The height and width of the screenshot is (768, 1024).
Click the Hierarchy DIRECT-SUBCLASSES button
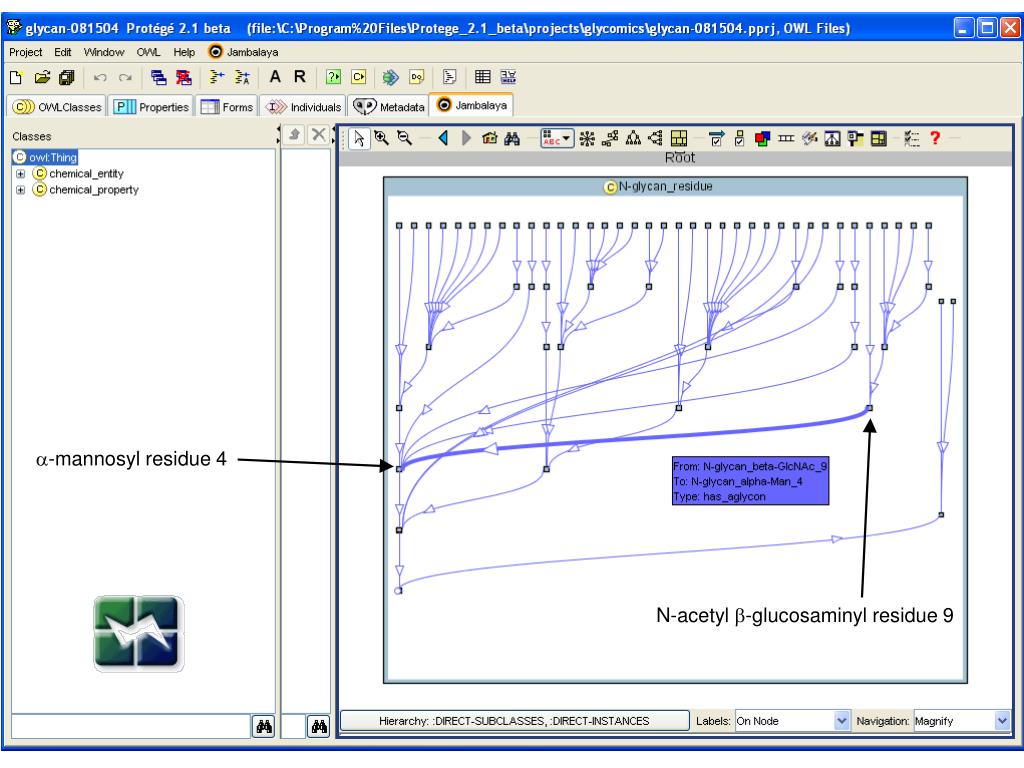coord(515,721)
